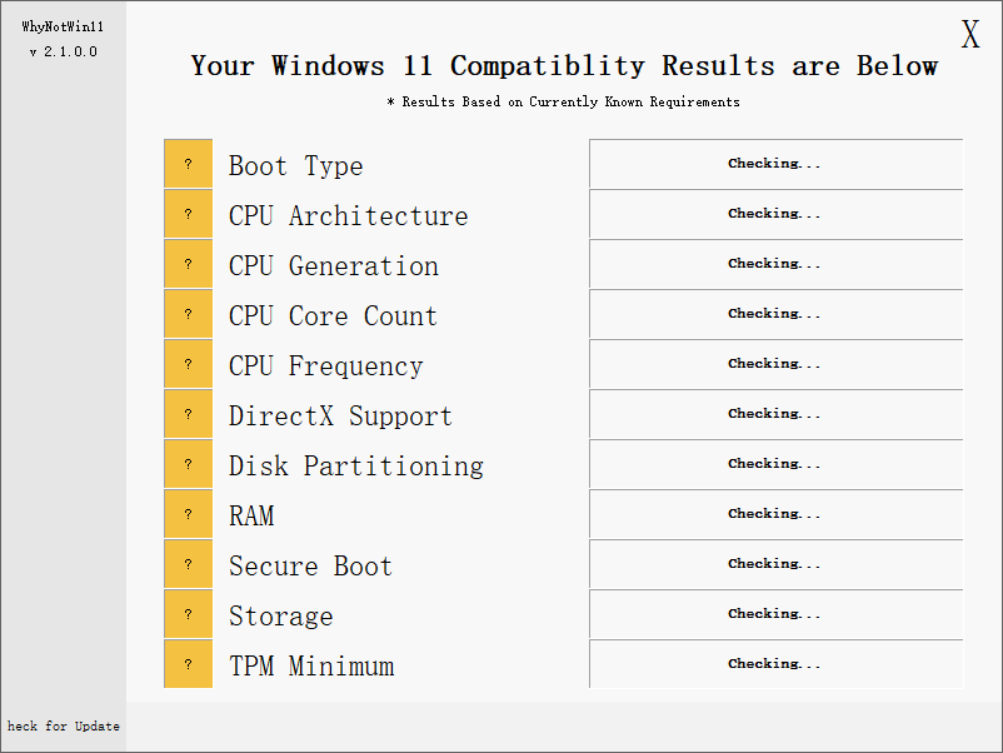Close the WhyNotWin11 window with X
Image resolution: width=1003 pixels, height=753 pixels.
pos(968,34)
